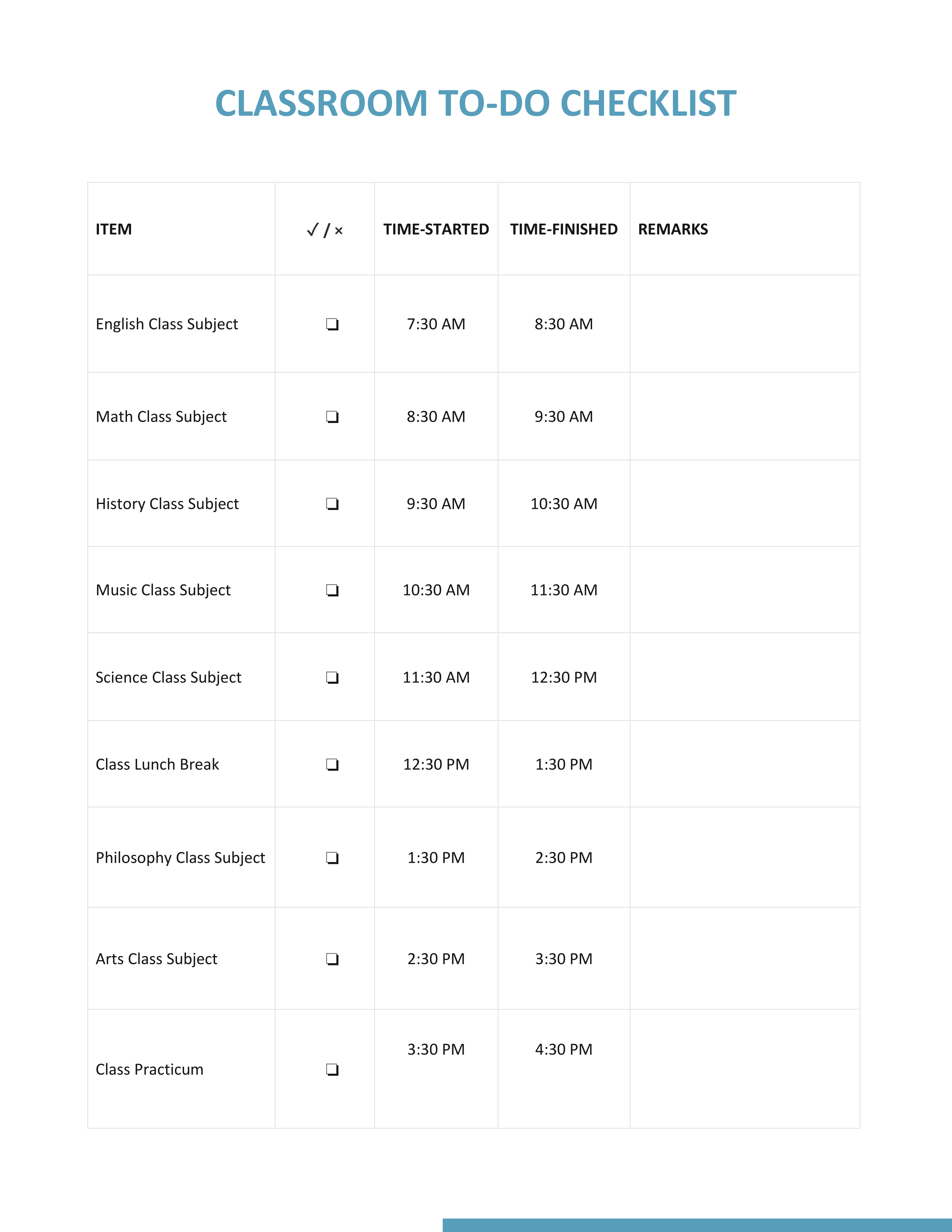Select the 4:30 PM finish time
The width and height of the screenshot is (952, 1232).
coord(564,1049)
